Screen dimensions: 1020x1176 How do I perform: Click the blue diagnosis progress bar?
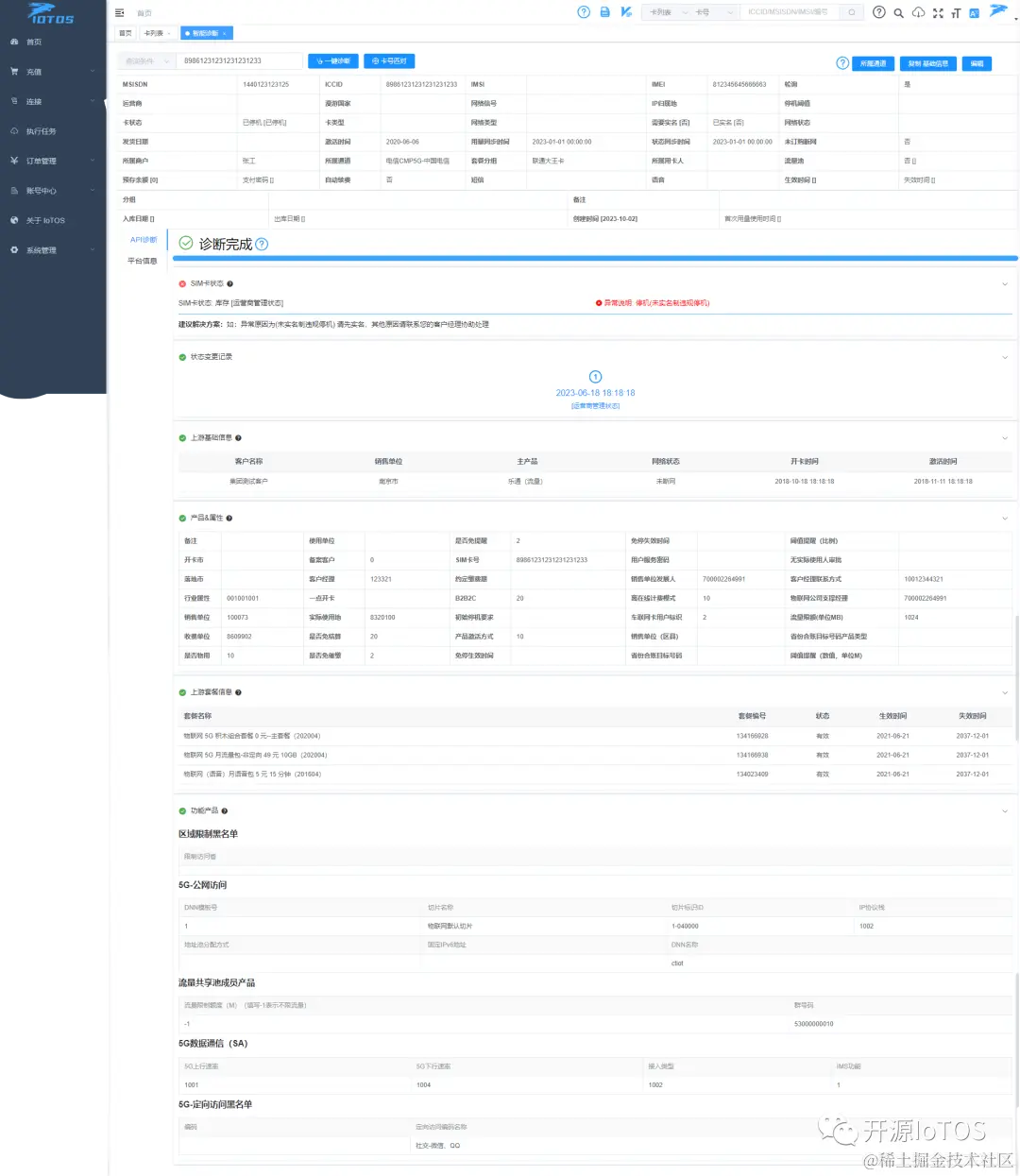(595, 258)
